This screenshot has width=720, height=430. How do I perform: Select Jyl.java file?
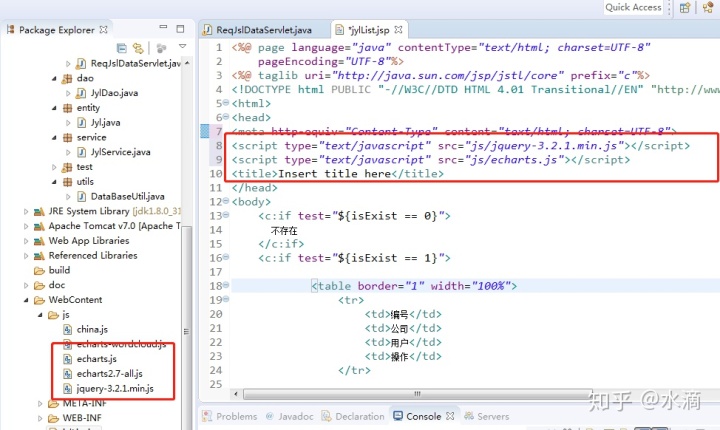click(105, 123)
